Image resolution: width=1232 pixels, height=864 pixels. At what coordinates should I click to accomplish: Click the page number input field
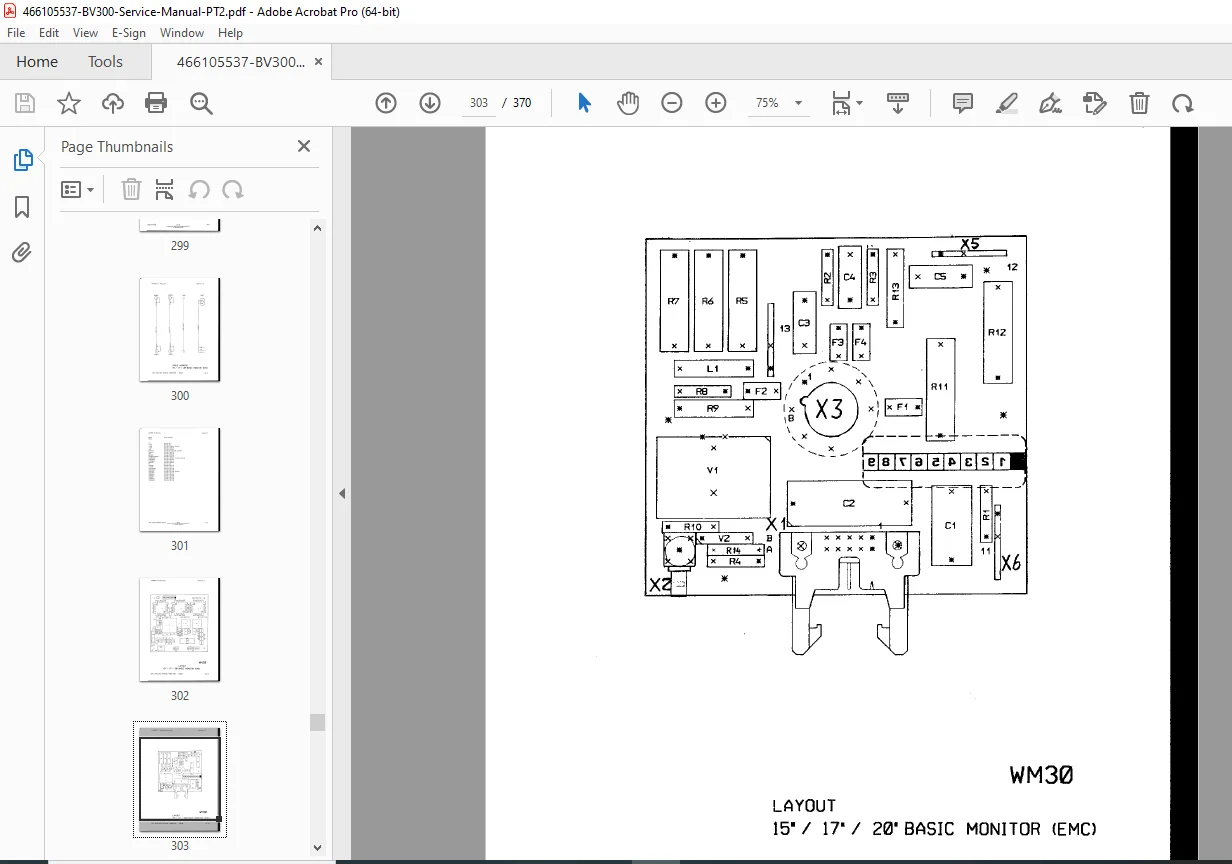479,103
